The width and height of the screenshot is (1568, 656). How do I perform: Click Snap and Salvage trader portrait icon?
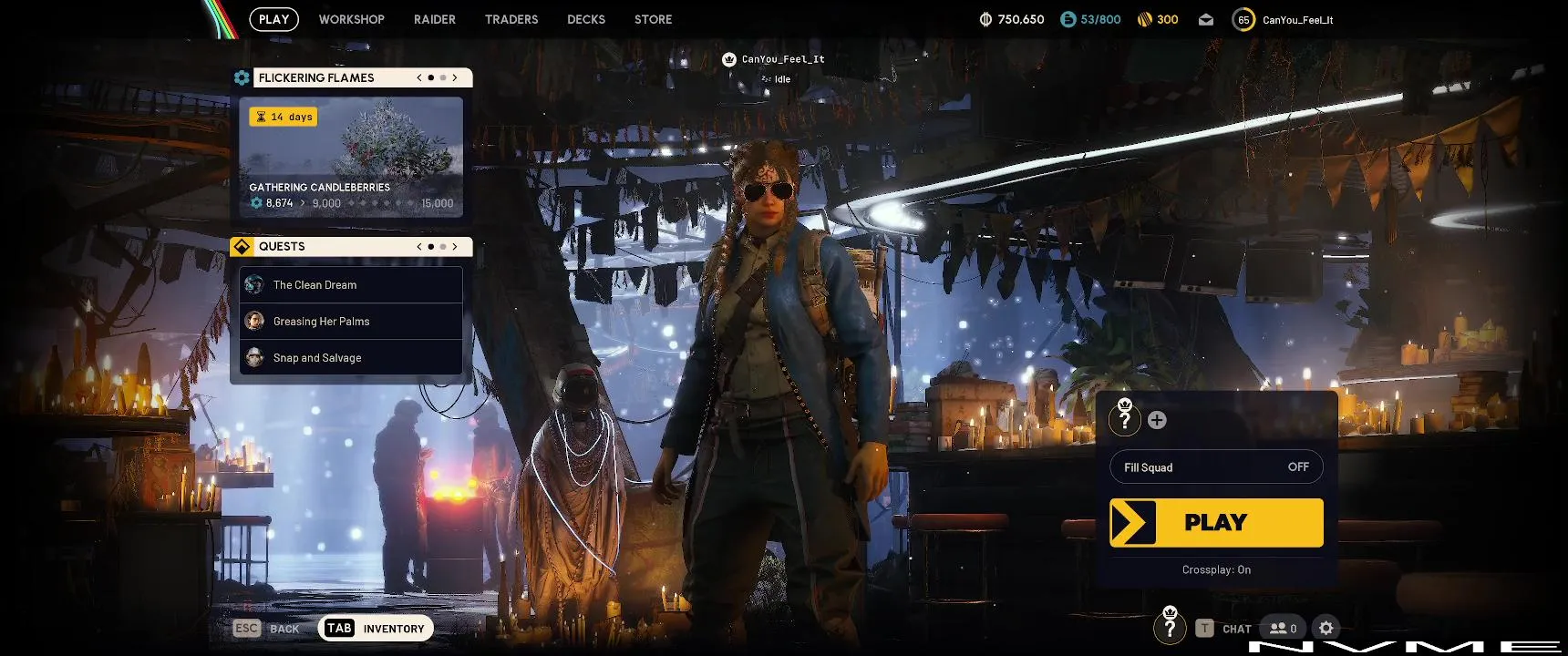tap(254, 357)
